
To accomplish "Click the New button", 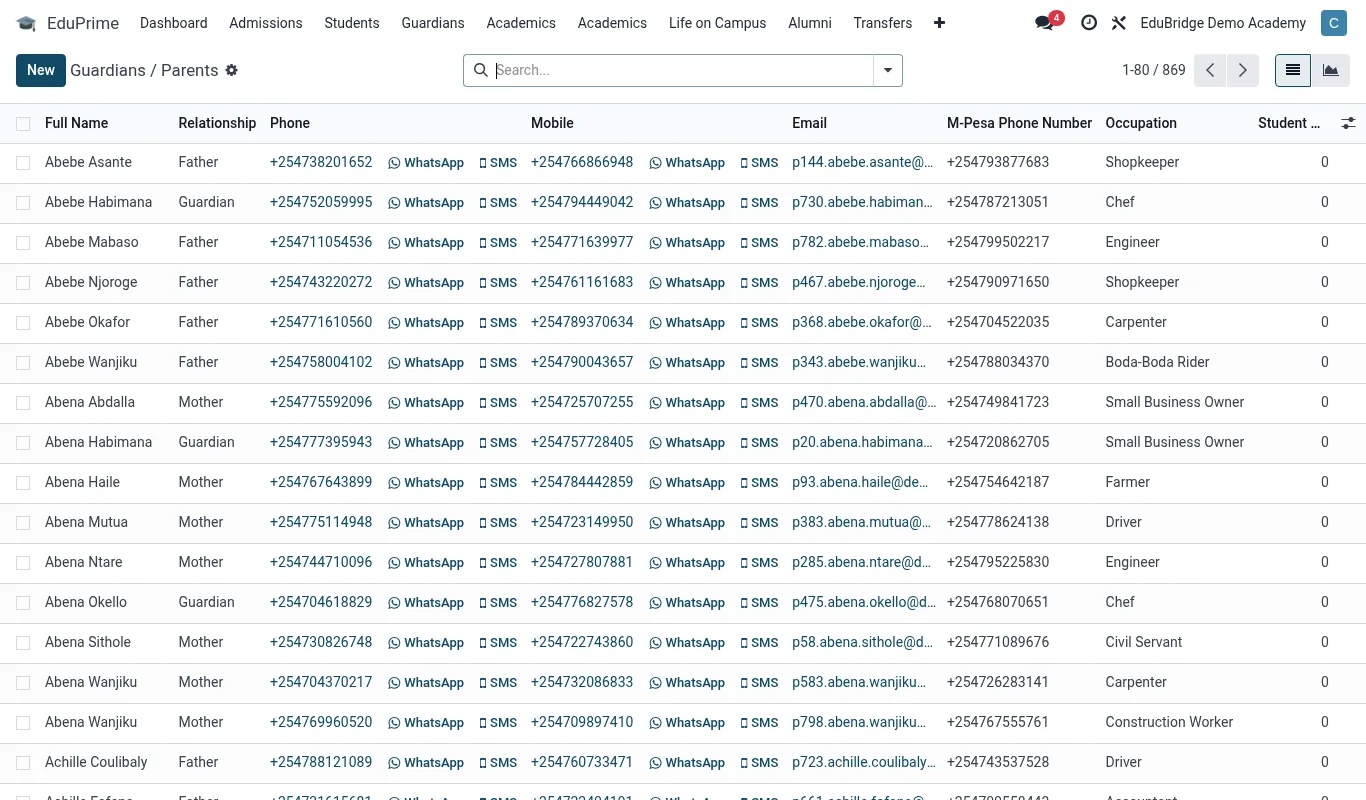I will [41, 70].
